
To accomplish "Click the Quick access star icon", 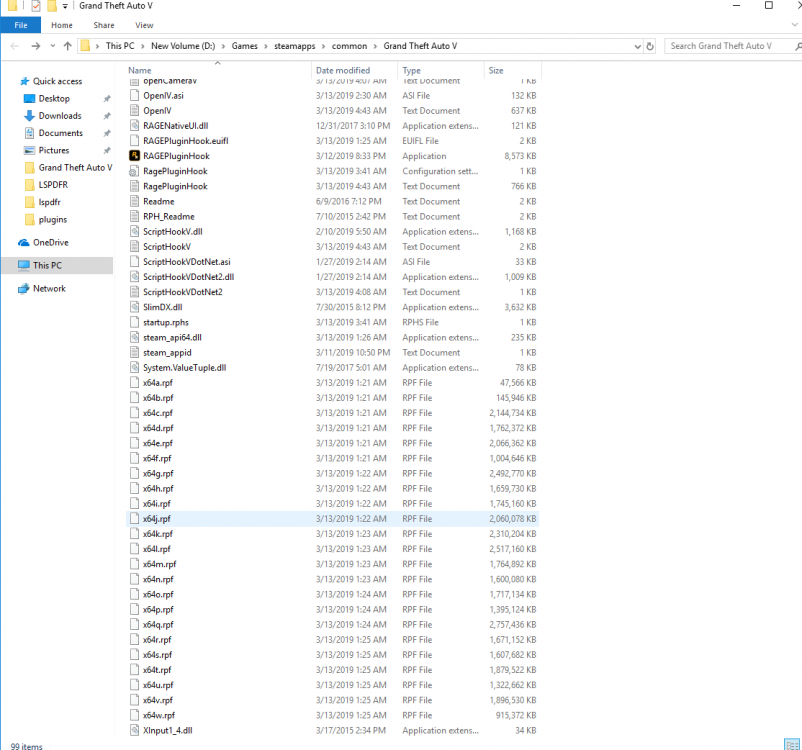I will pyautogui.click(x=24, y=81).
